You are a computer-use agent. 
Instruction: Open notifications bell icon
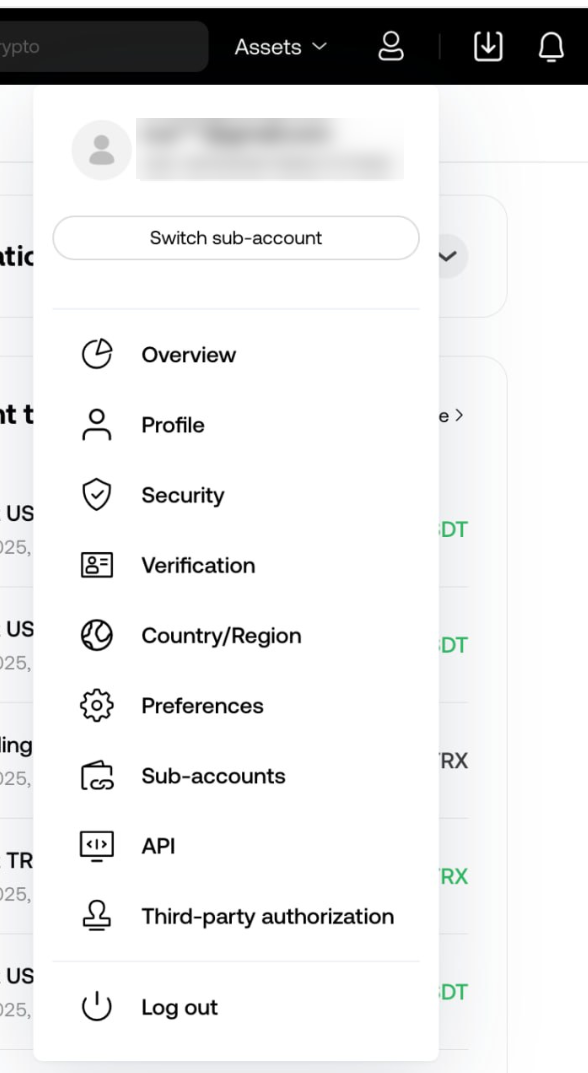click(x=551, y=47)
